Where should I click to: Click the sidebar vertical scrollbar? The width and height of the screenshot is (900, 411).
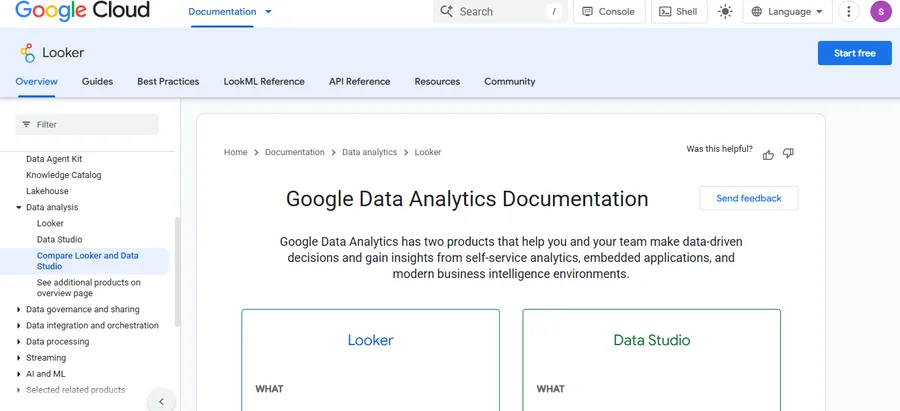pyautogui.click(x=177, y=272)
